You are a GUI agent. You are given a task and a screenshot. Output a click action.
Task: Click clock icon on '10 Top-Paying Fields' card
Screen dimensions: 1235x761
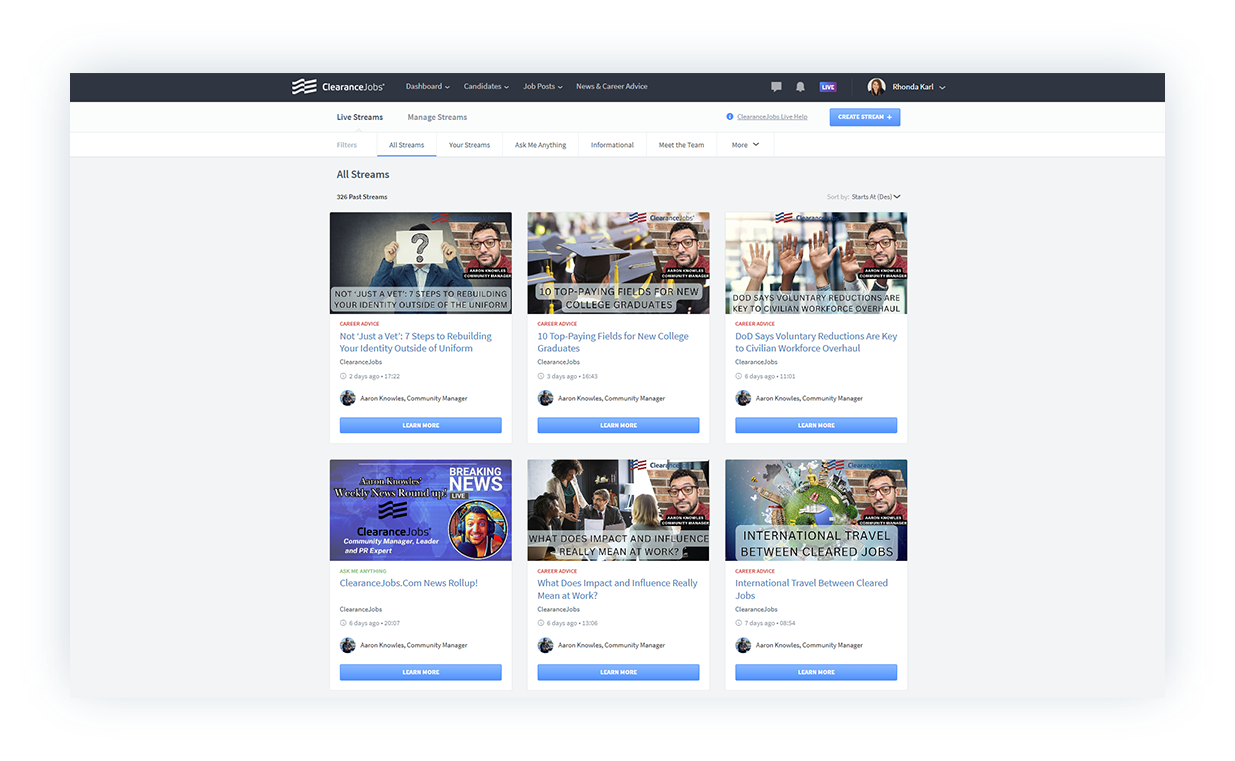pos(541,376)
